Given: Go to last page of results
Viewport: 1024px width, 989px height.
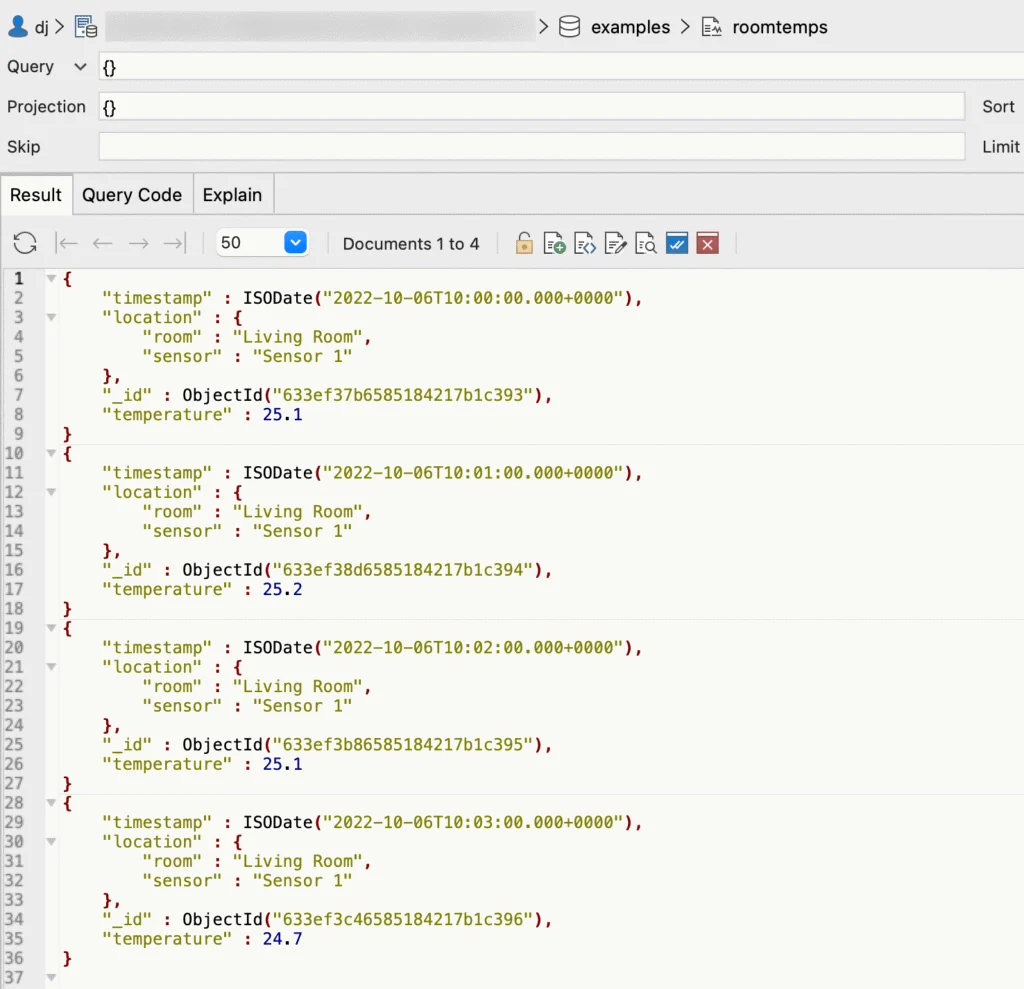Looking at the screenshot, I should pyautogui.click(x=174, y=244).
